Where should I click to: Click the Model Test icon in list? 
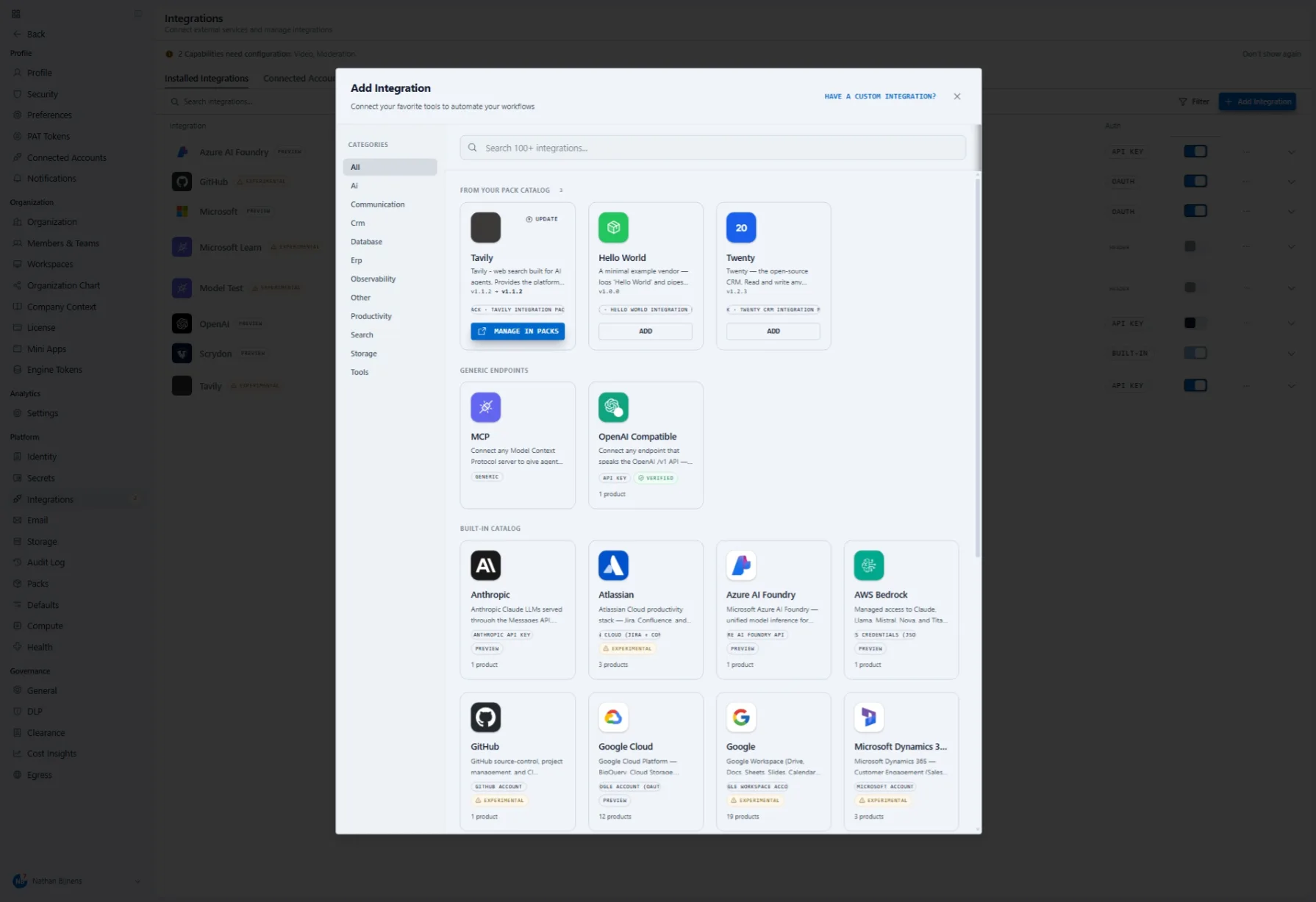tap(182, 288)
